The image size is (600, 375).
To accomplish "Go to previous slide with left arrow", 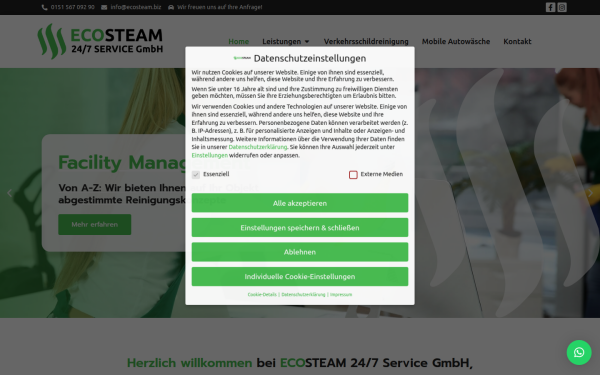I will 10,193.
